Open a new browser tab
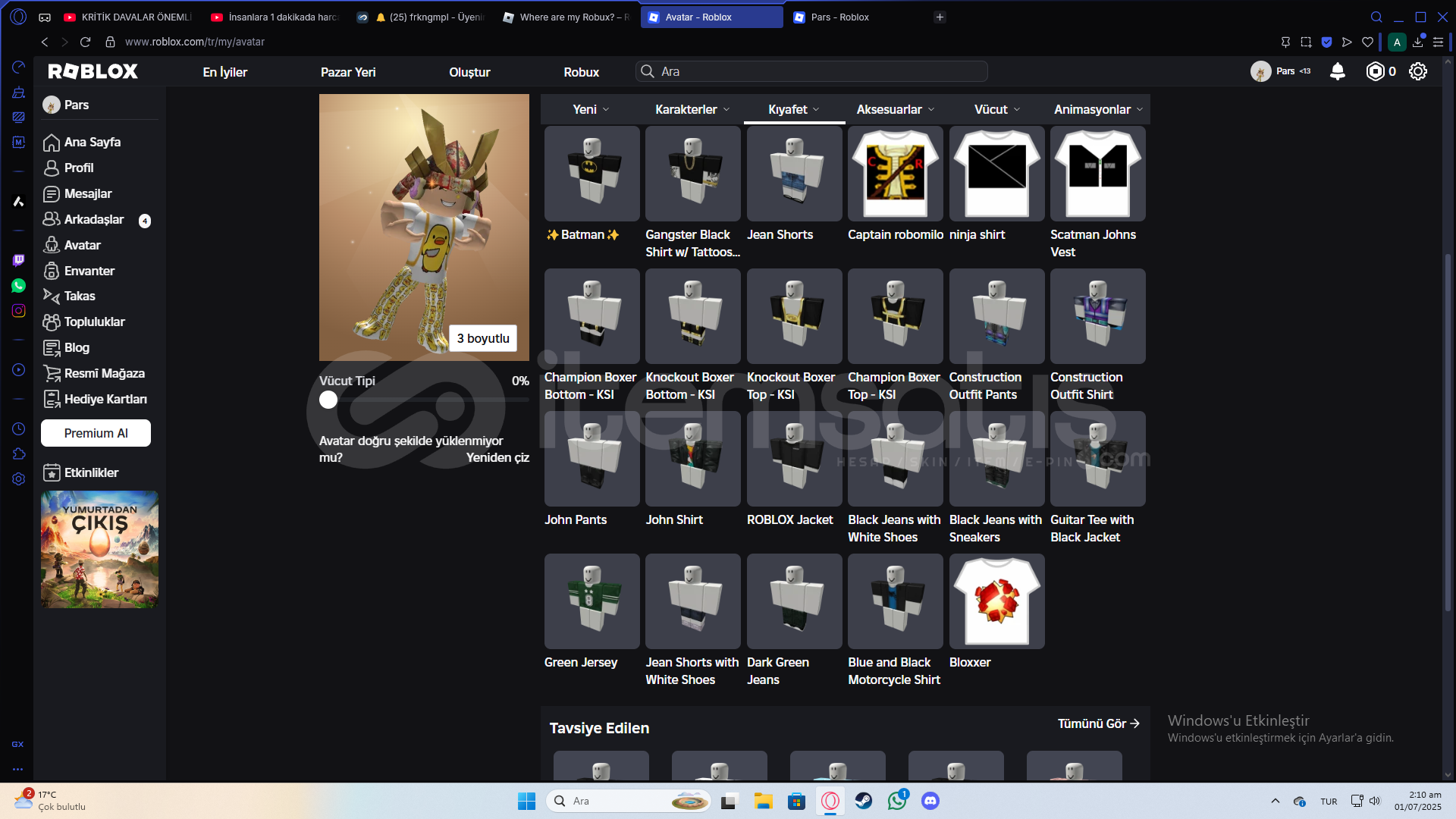 [940, 17]
